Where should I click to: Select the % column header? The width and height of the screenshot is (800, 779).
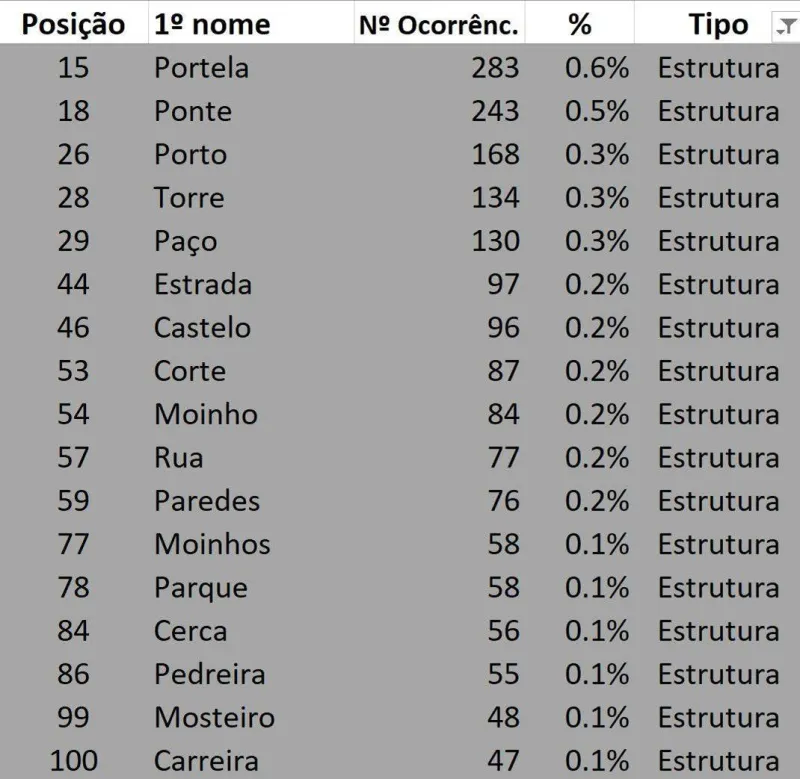coord(580,24)
